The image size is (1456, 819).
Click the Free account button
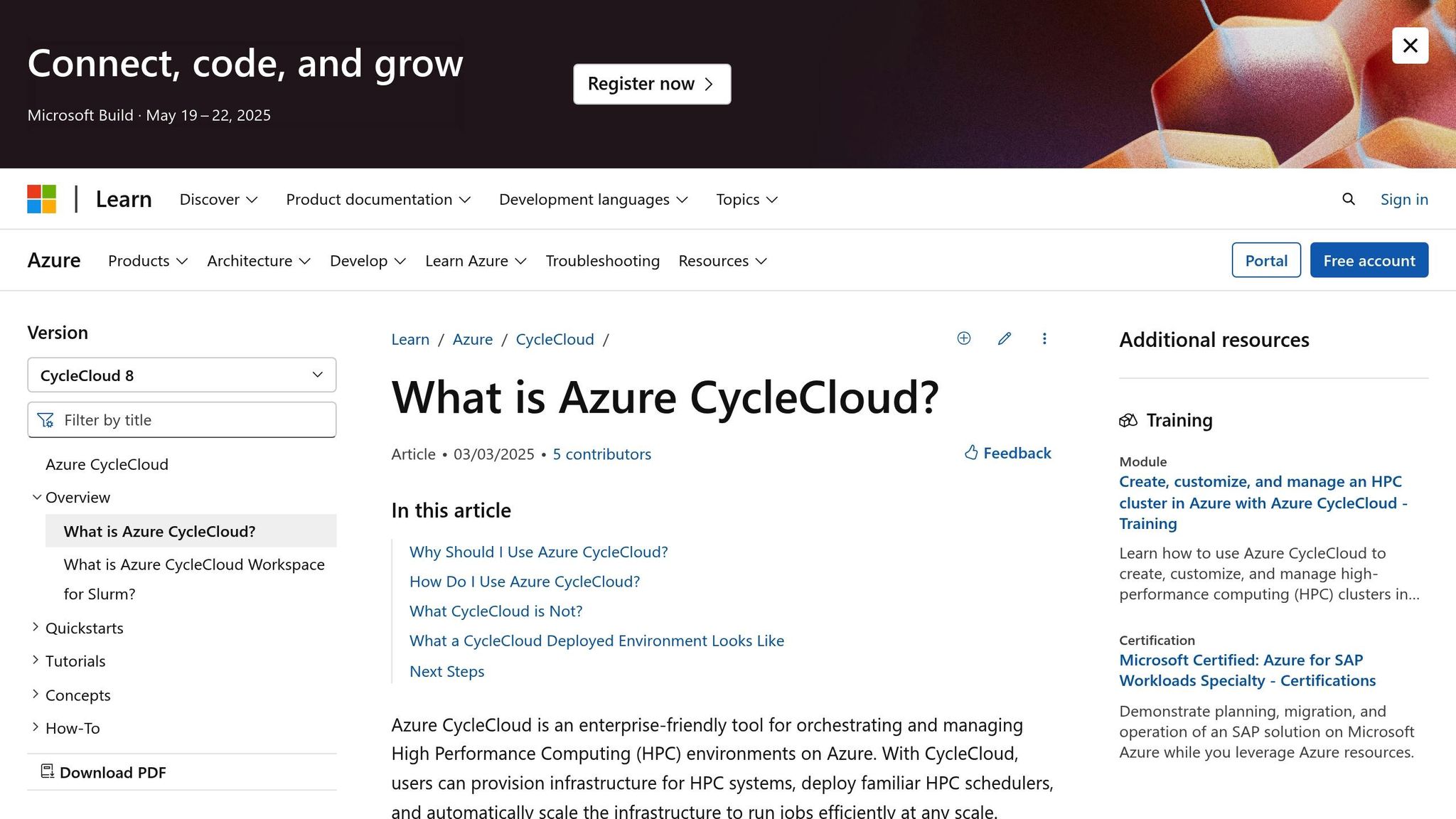pos(1369,260)
